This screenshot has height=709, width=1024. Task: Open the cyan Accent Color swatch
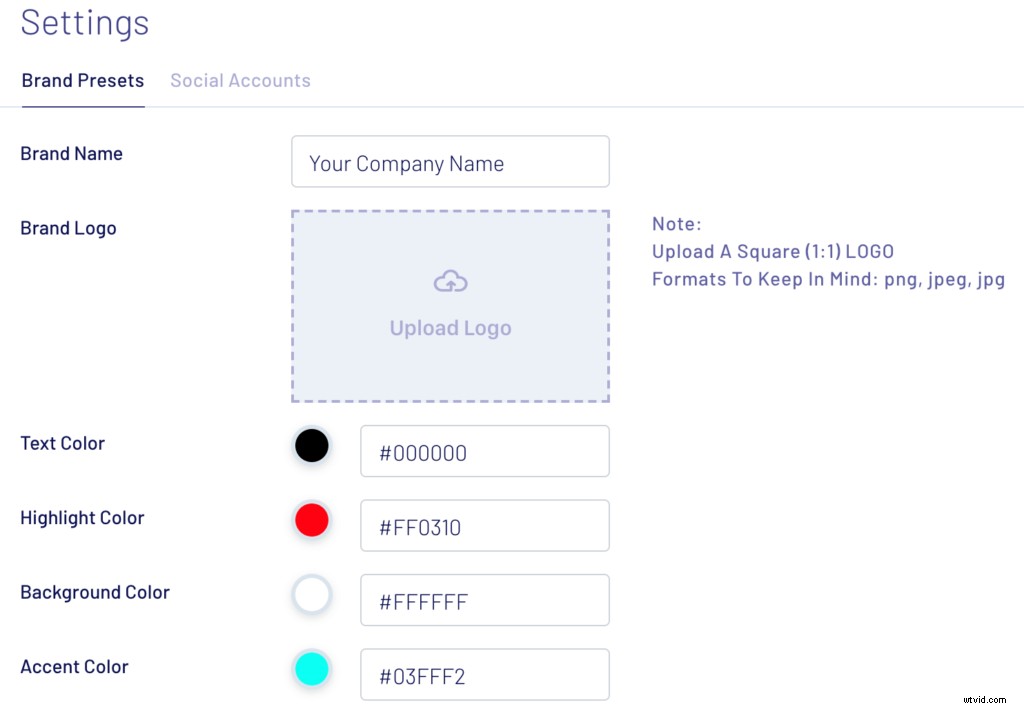(312, 669)
